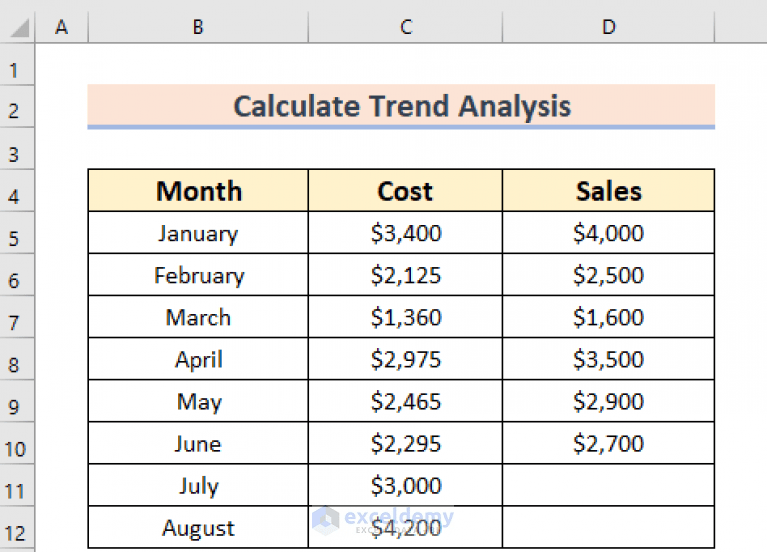Select row 4 header
Viewport: 767px width, 552px height.
click(x=17, y=191)
